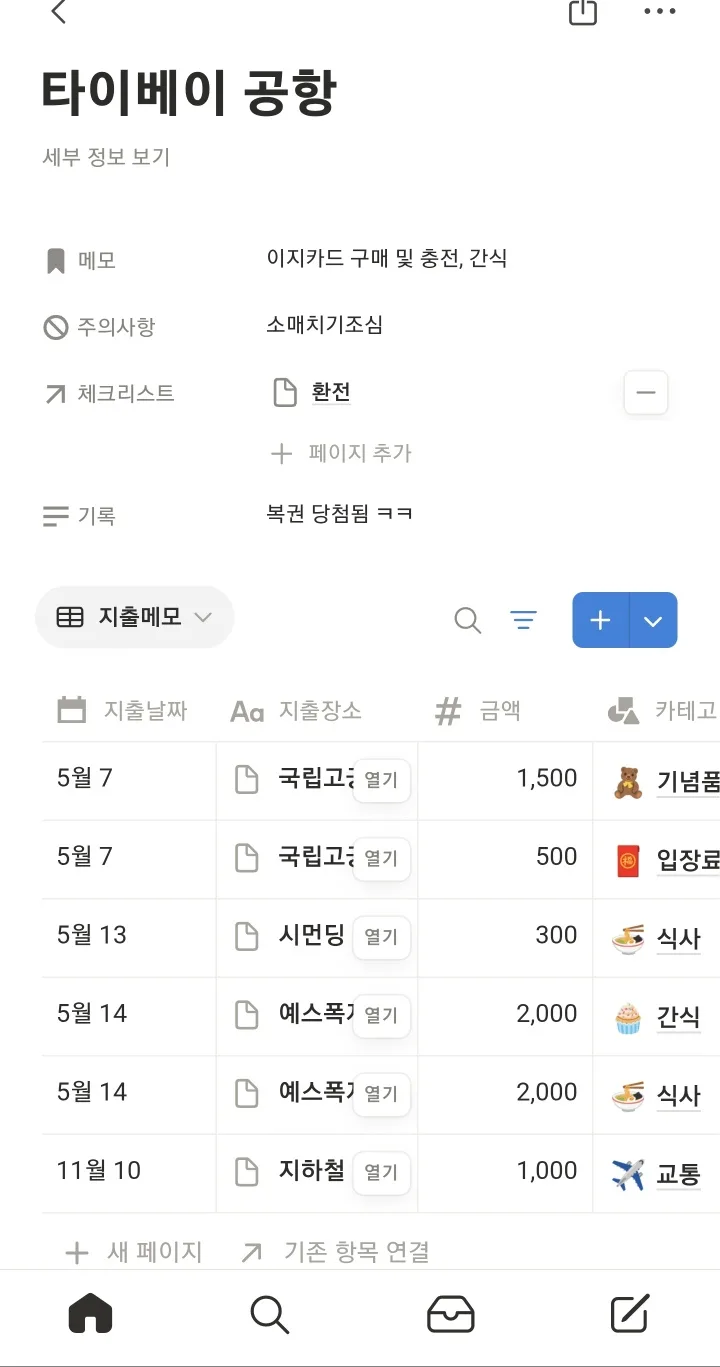This screenshot has width=720, height=1367.
Task: Open the three-dot more options menu
Action: click(x=660, y=12)
